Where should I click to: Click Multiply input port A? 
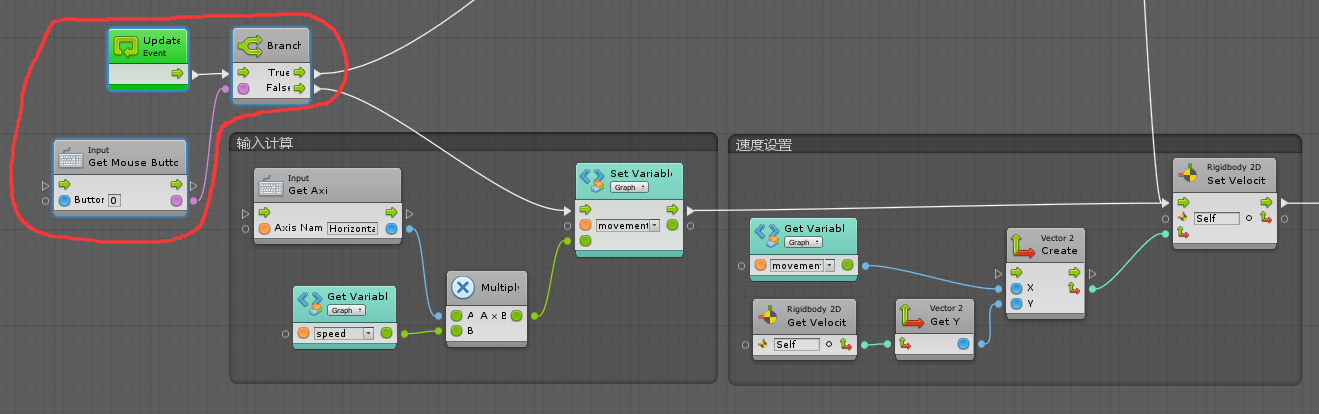457,316
